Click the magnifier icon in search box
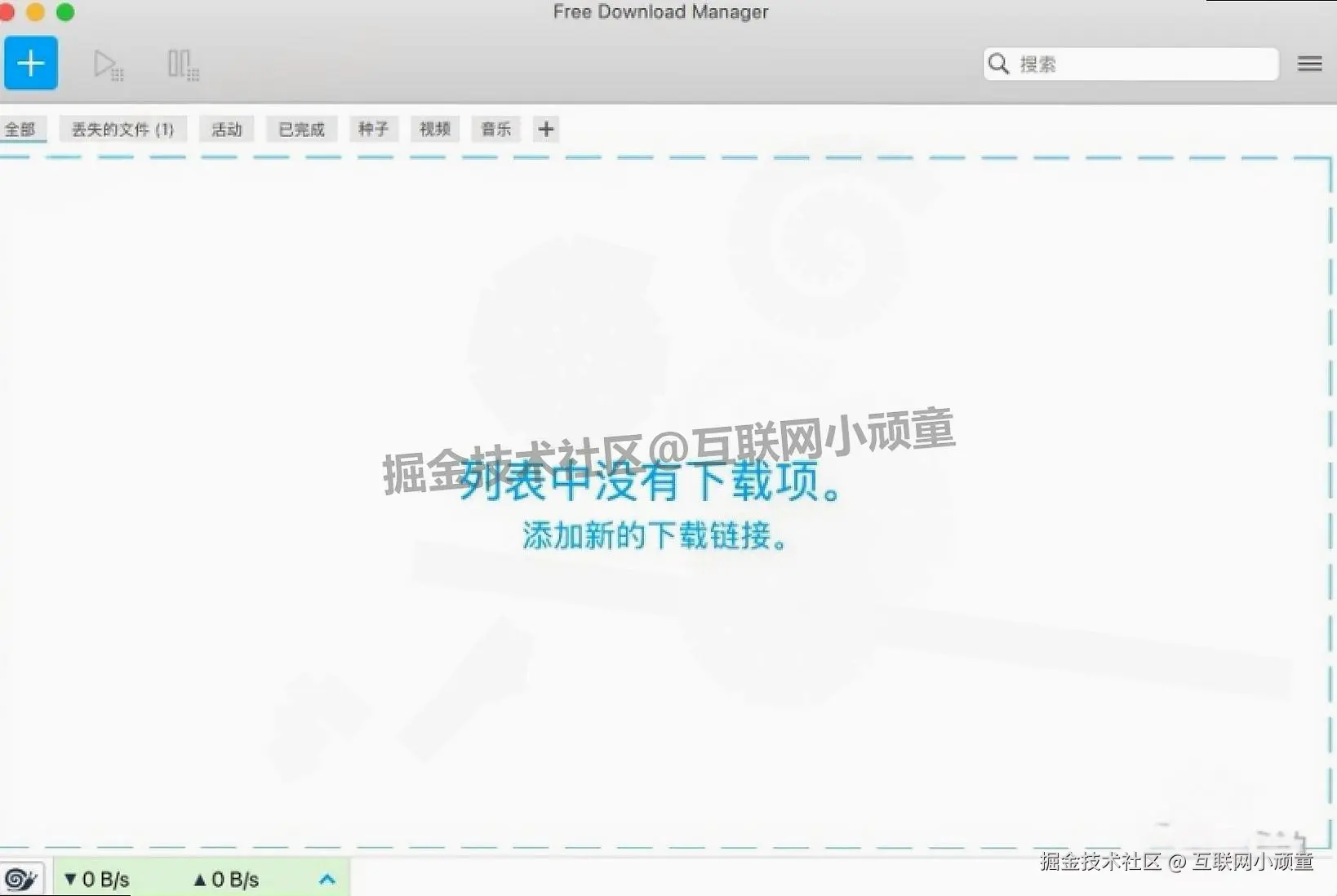The image size is (1337, 896). click(x=999, y=64)
